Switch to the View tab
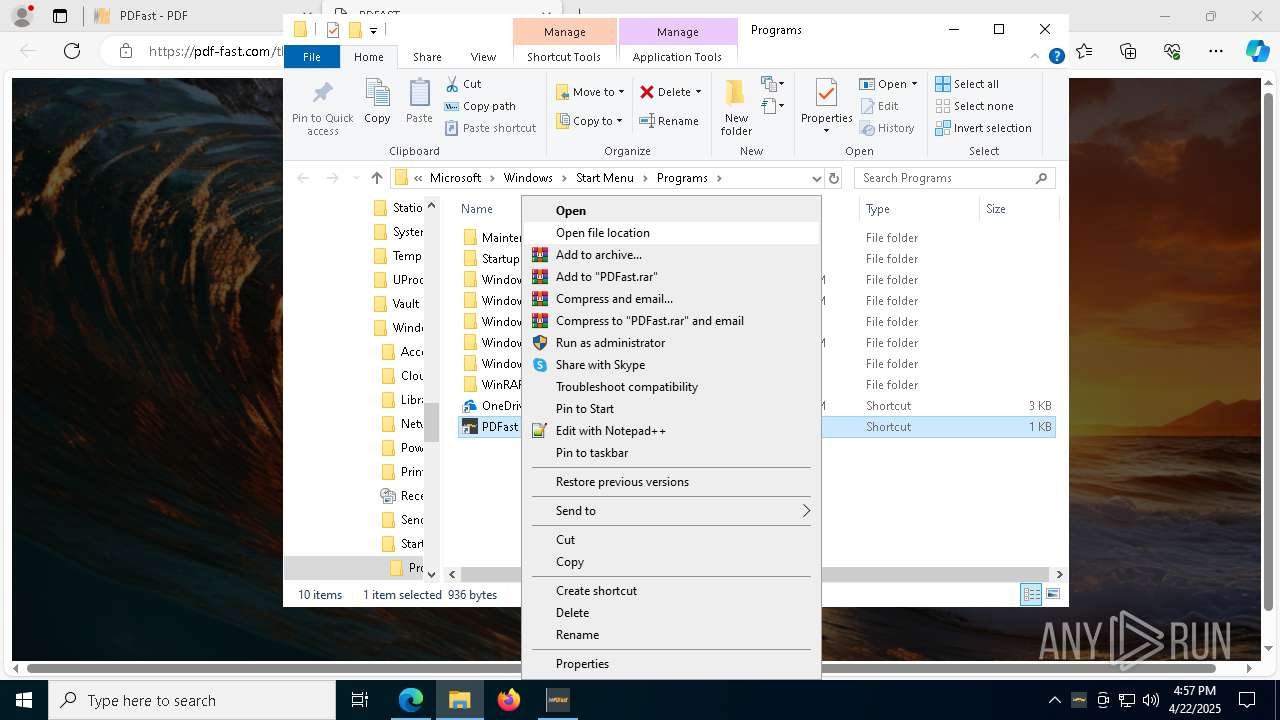Image resolution: width=1280 pixels, height=720 pixels. 483,57
